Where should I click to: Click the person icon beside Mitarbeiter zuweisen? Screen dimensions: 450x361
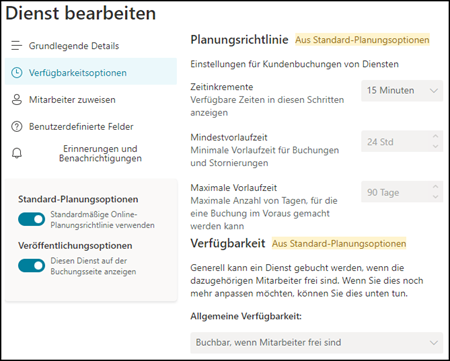click(x=17, y=100)
